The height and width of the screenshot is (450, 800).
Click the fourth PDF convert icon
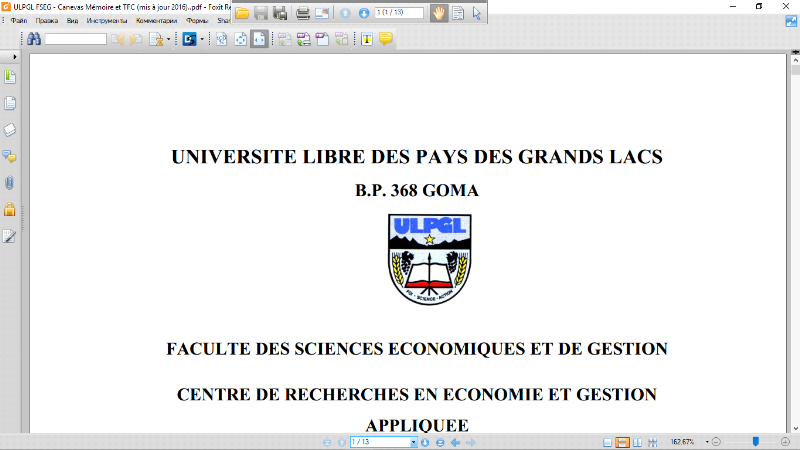tap(341, 39)
